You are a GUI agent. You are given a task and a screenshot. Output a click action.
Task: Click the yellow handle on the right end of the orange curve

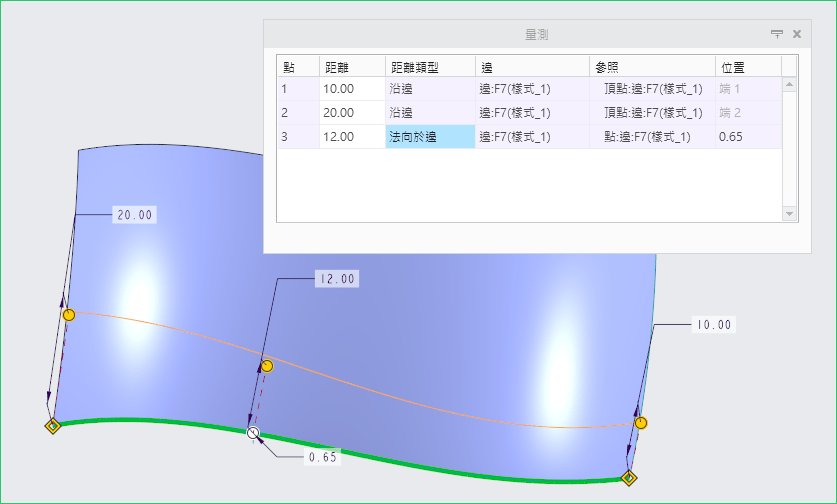pyautogui.click(x=641, y=423)
